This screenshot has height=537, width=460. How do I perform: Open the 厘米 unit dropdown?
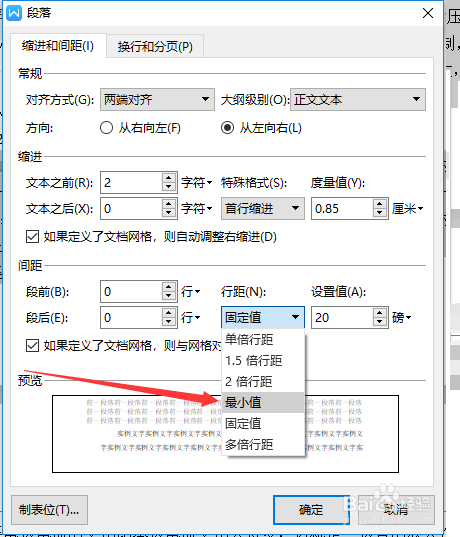407,209
